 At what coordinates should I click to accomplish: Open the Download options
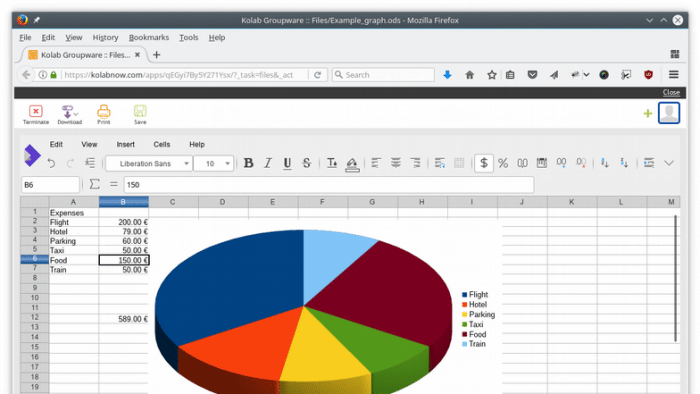pos(70,114)
